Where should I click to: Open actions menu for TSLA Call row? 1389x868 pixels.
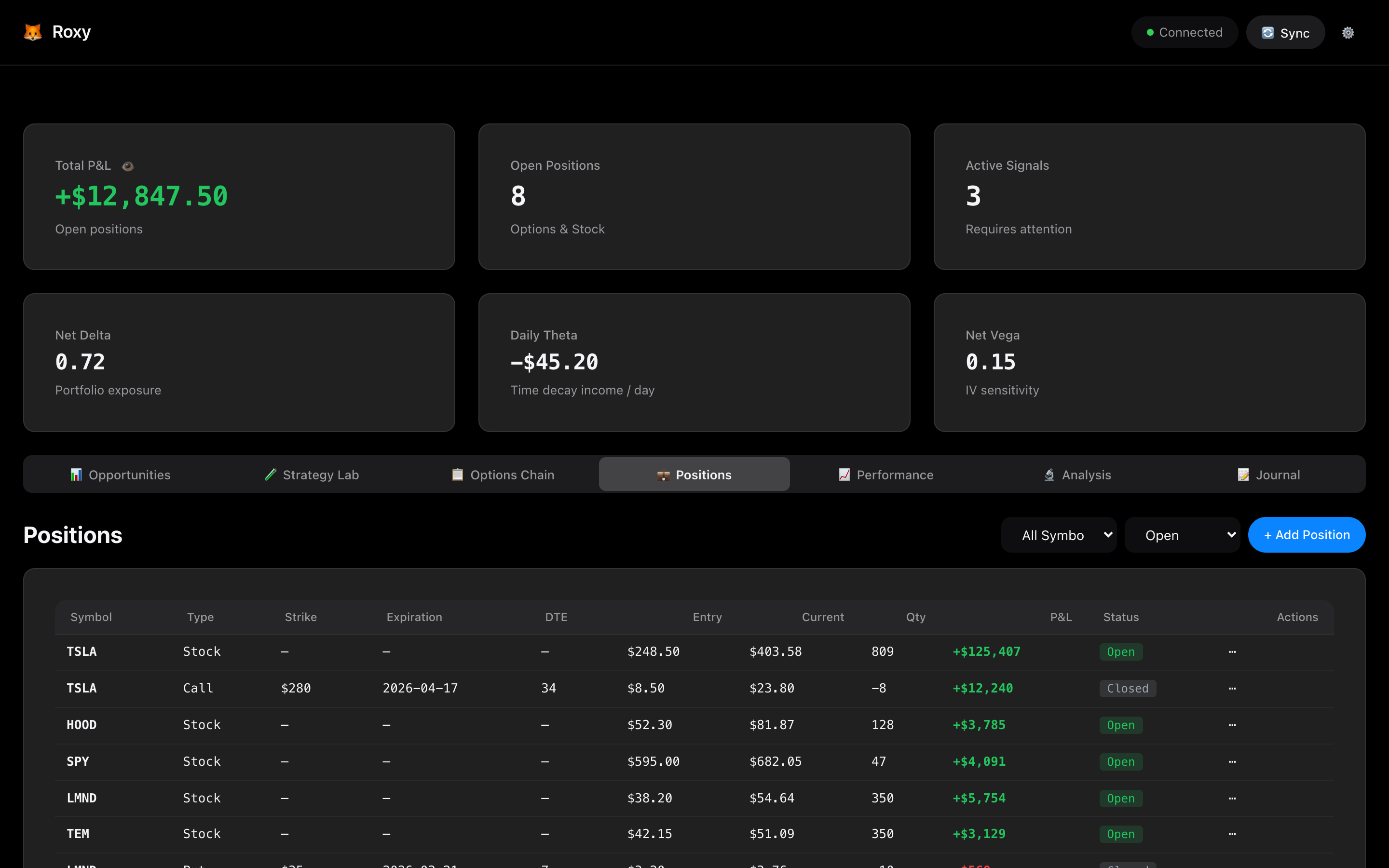(x=1232, y=688)
